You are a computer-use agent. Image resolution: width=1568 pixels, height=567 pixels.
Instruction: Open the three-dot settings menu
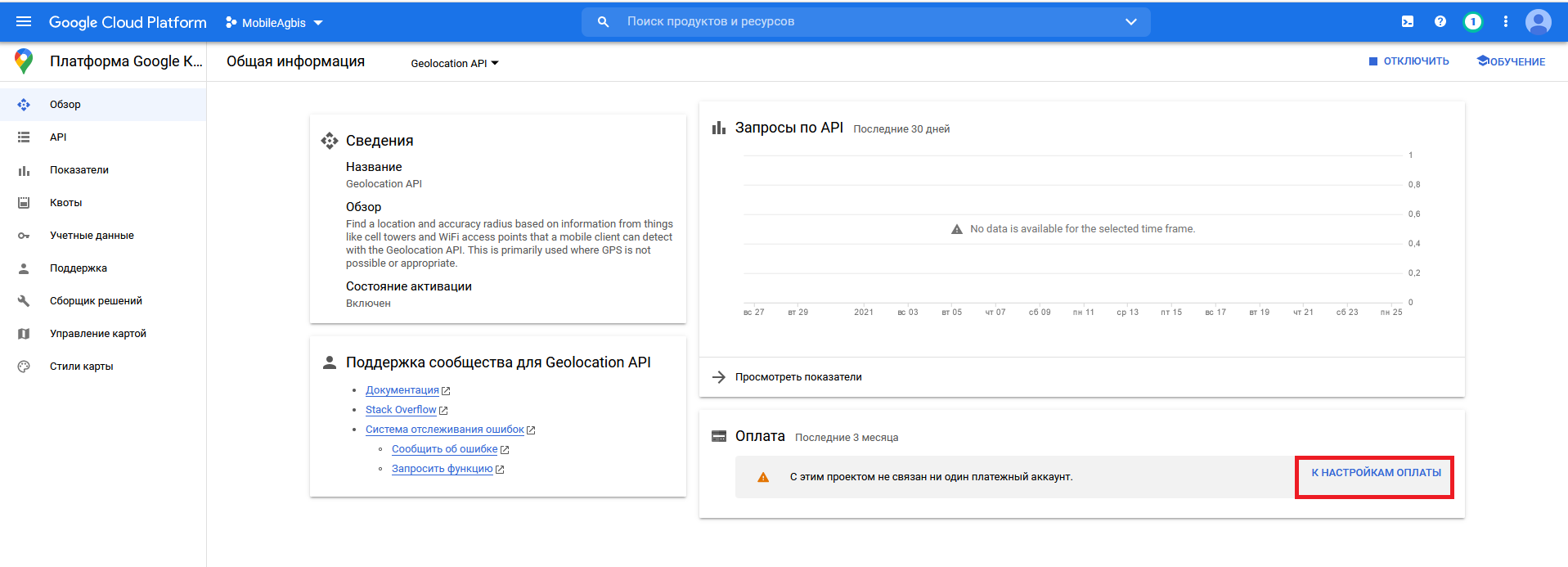click(x=1505, y=22)
